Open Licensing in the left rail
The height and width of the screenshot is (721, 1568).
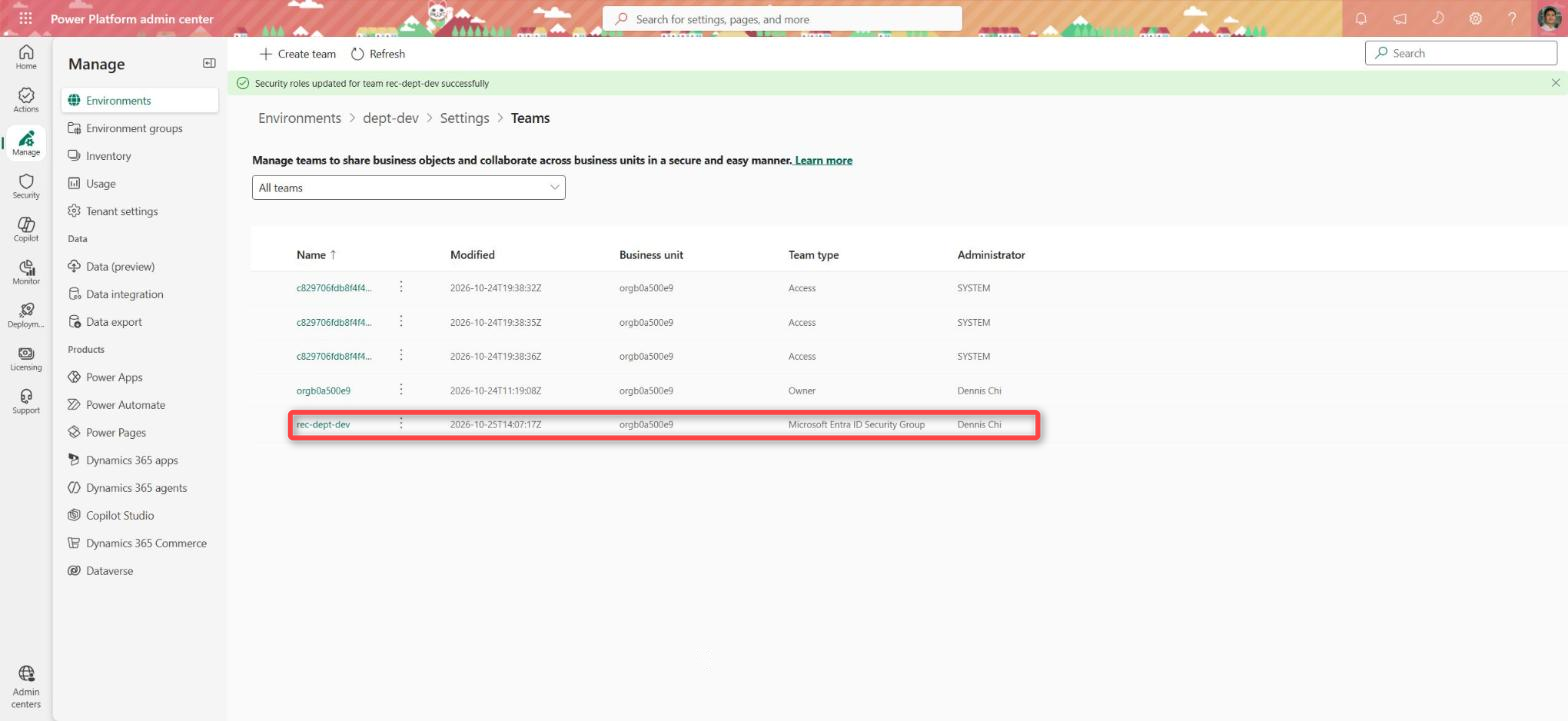pyautogui.click(x=26, y=358)
